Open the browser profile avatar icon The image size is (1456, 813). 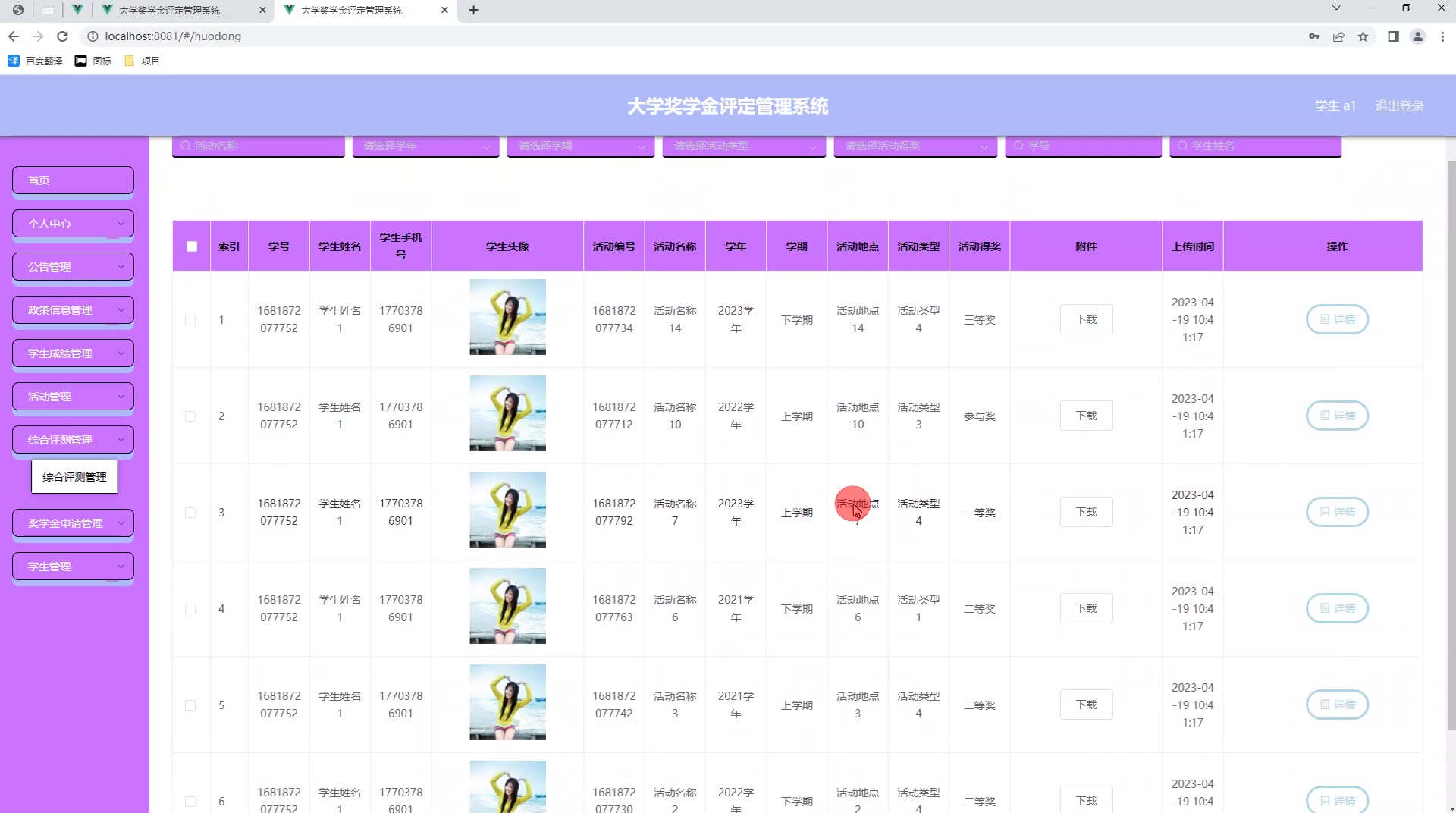[x=1417, y=36]
